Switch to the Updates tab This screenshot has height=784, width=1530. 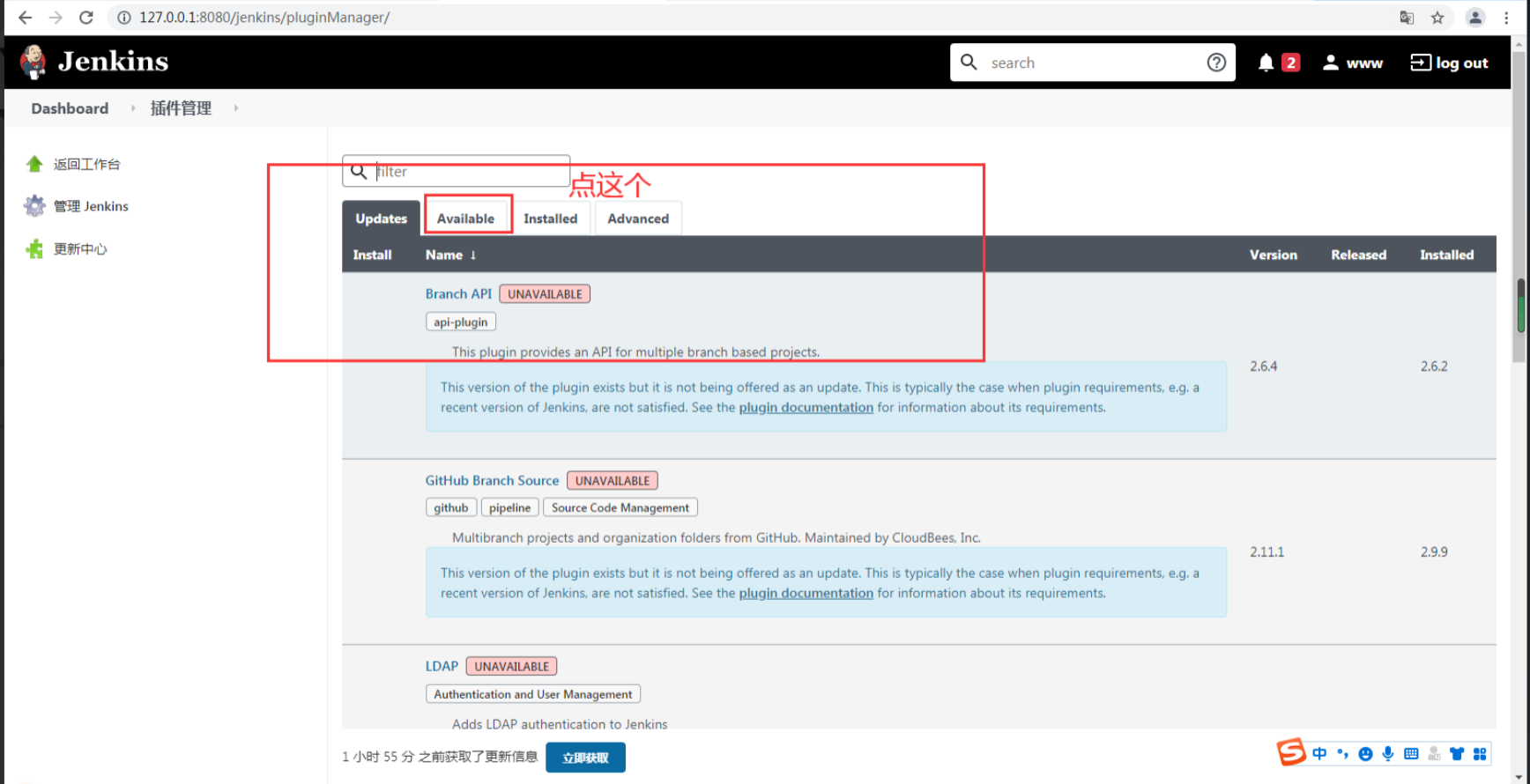coord(382,218)
